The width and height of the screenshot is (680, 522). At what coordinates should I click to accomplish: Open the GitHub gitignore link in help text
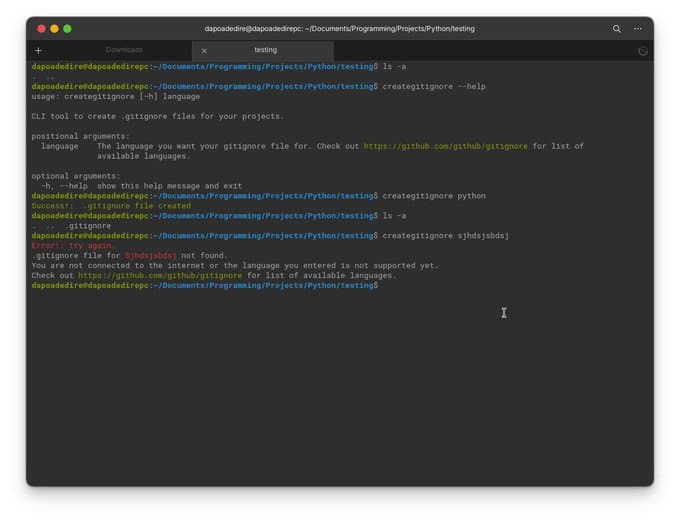pos(445,146)
